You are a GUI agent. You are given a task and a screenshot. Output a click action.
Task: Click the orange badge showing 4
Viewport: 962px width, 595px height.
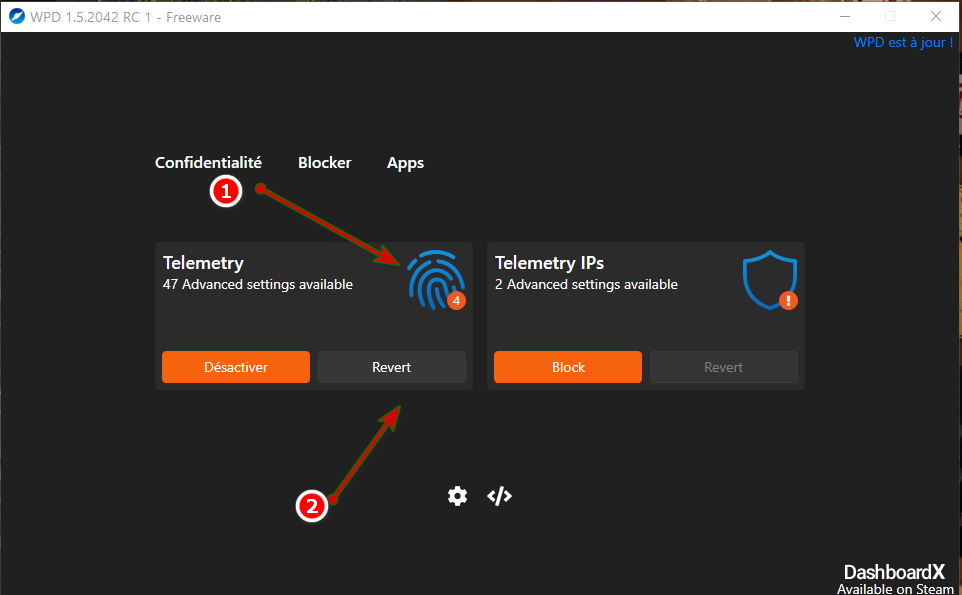pos(456,300)
